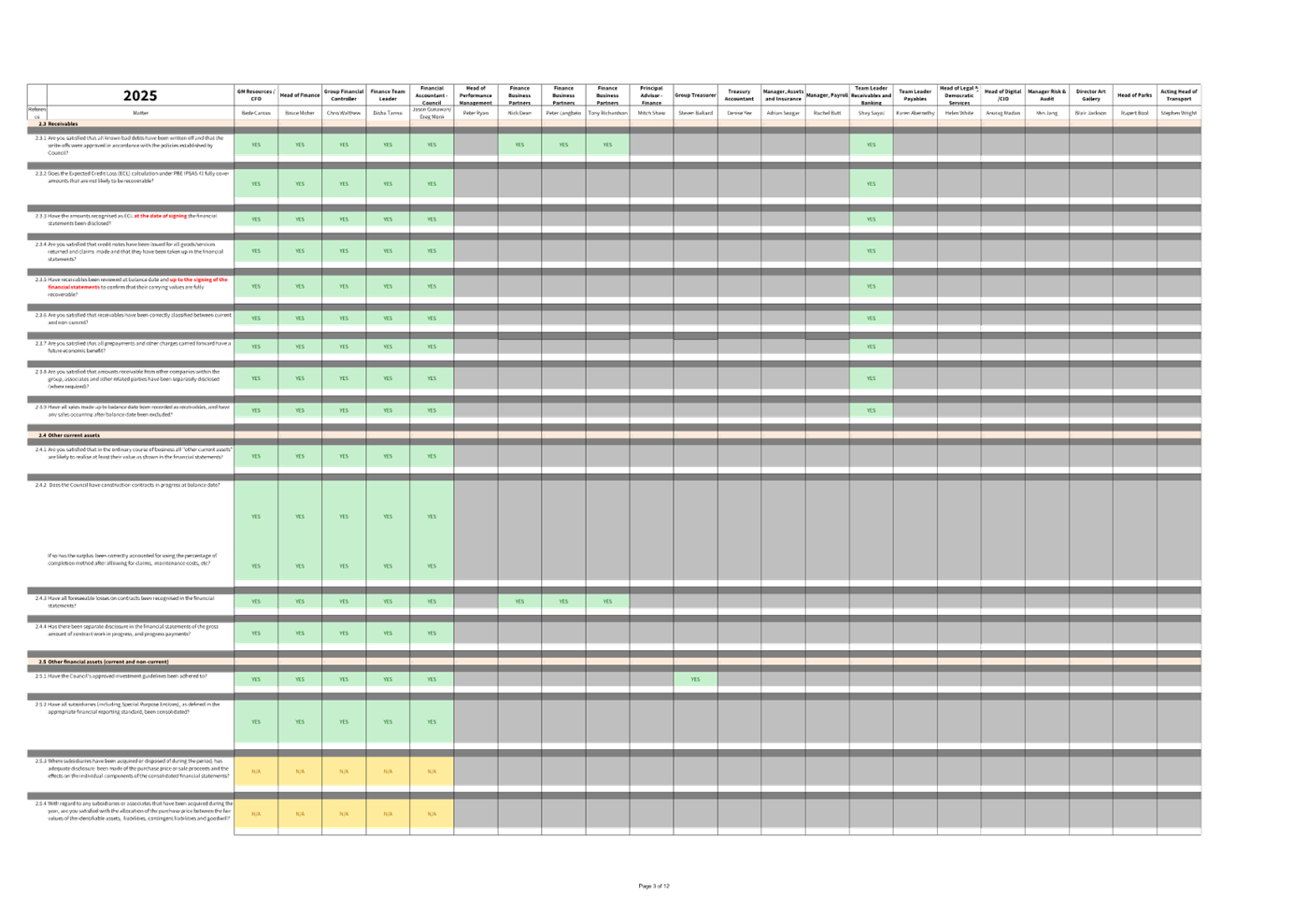This screenshot has width=1306, height=924.
Task: Click the page footer text at bottom
Action: tap(654, 886)
